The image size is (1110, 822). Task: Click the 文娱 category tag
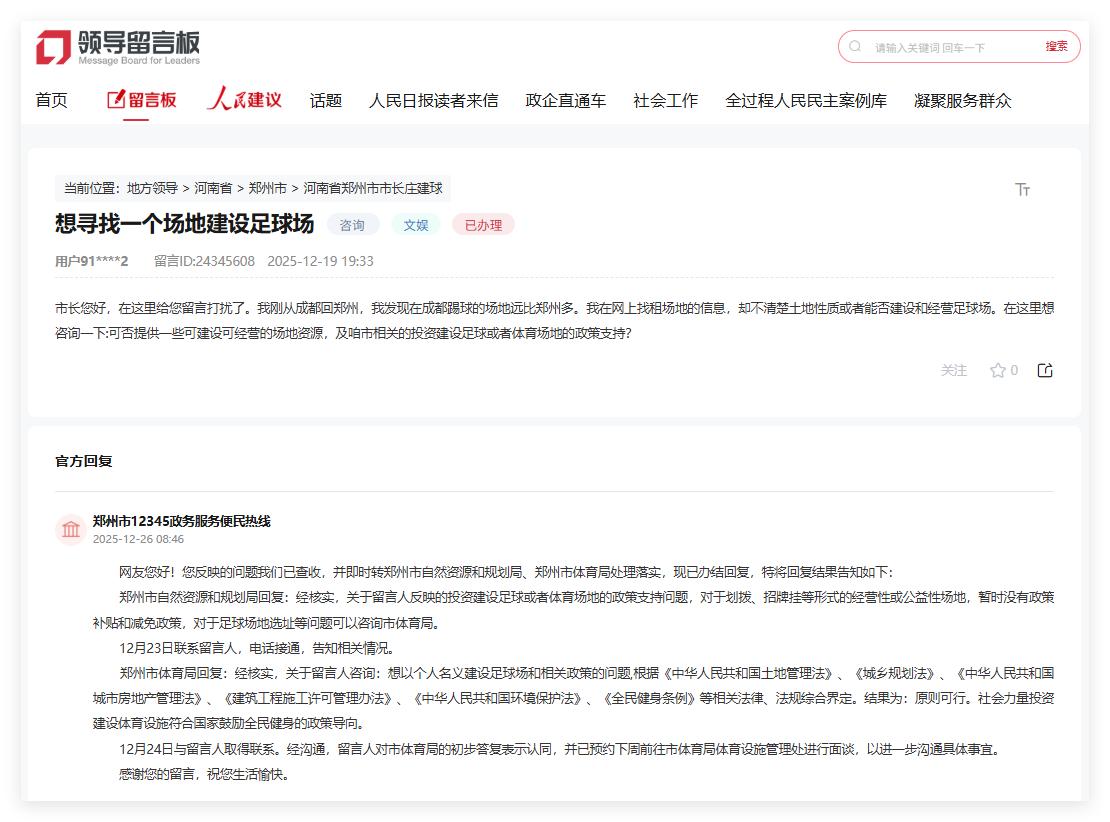coord(415,225)
